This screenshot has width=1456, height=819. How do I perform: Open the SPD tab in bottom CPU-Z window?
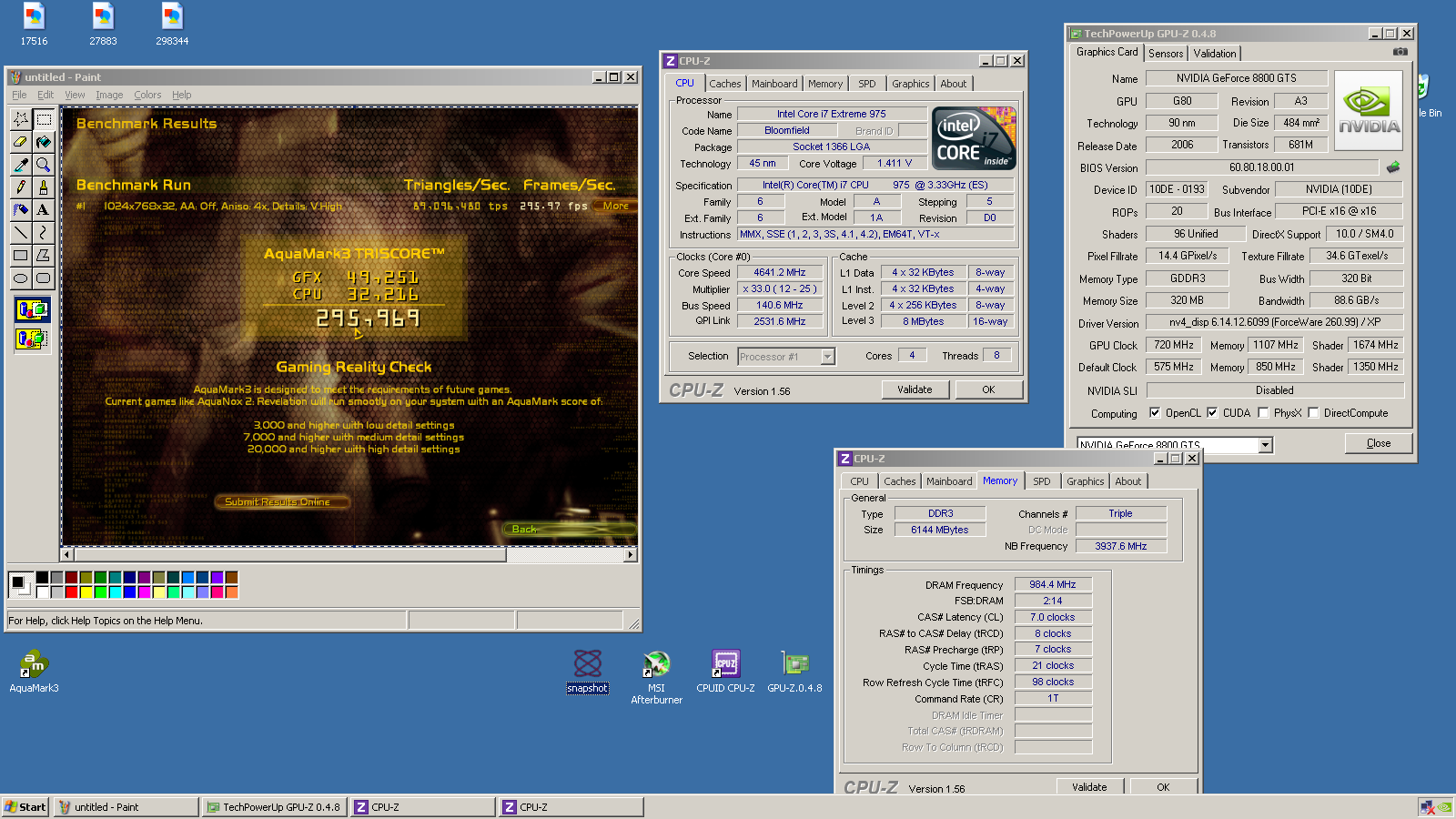[x=1042, y=481]
